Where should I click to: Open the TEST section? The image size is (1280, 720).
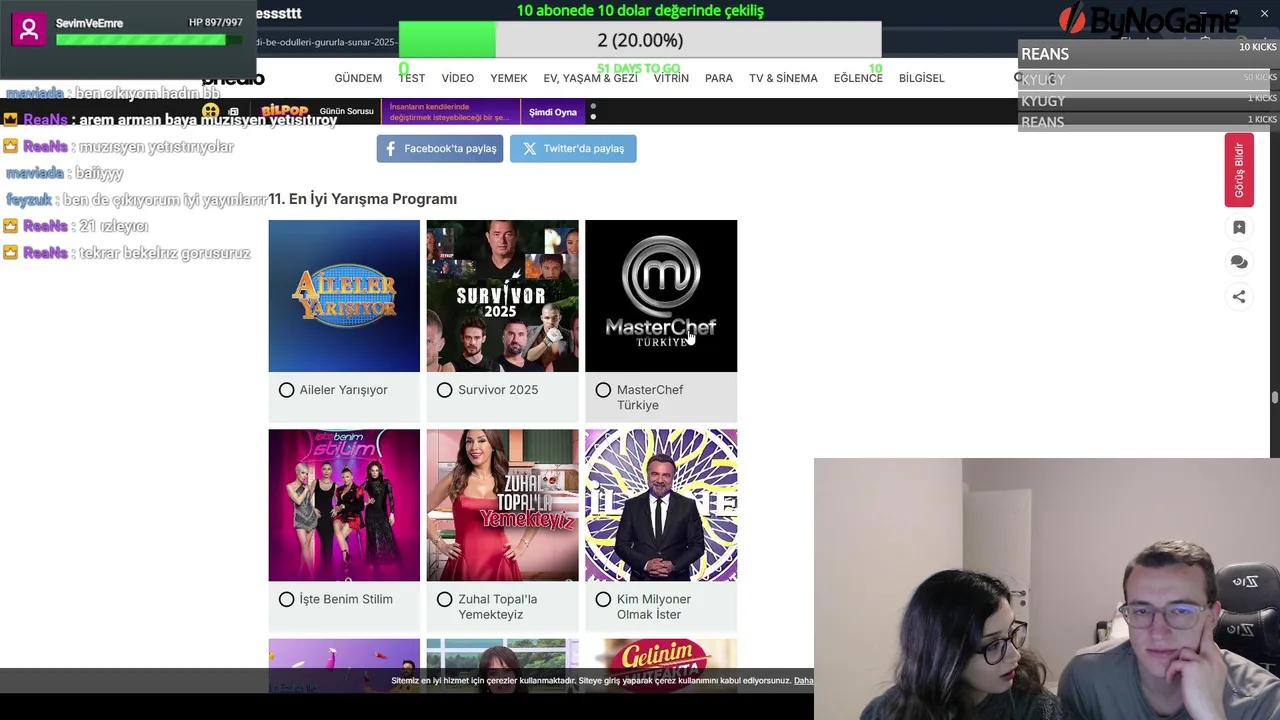(x=412, y=78)
